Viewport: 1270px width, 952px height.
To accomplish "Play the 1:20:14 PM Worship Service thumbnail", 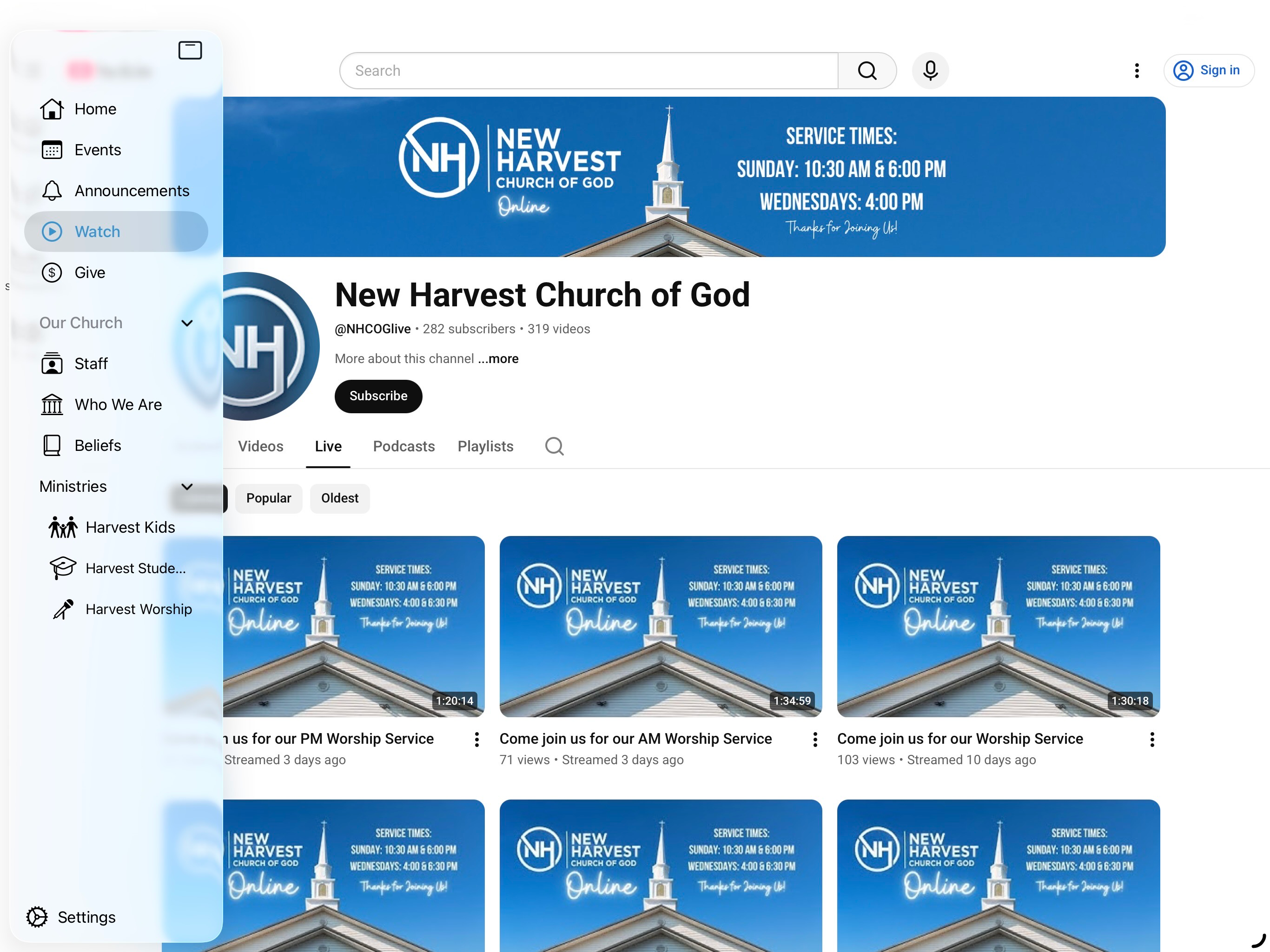I will coord(353,627).
